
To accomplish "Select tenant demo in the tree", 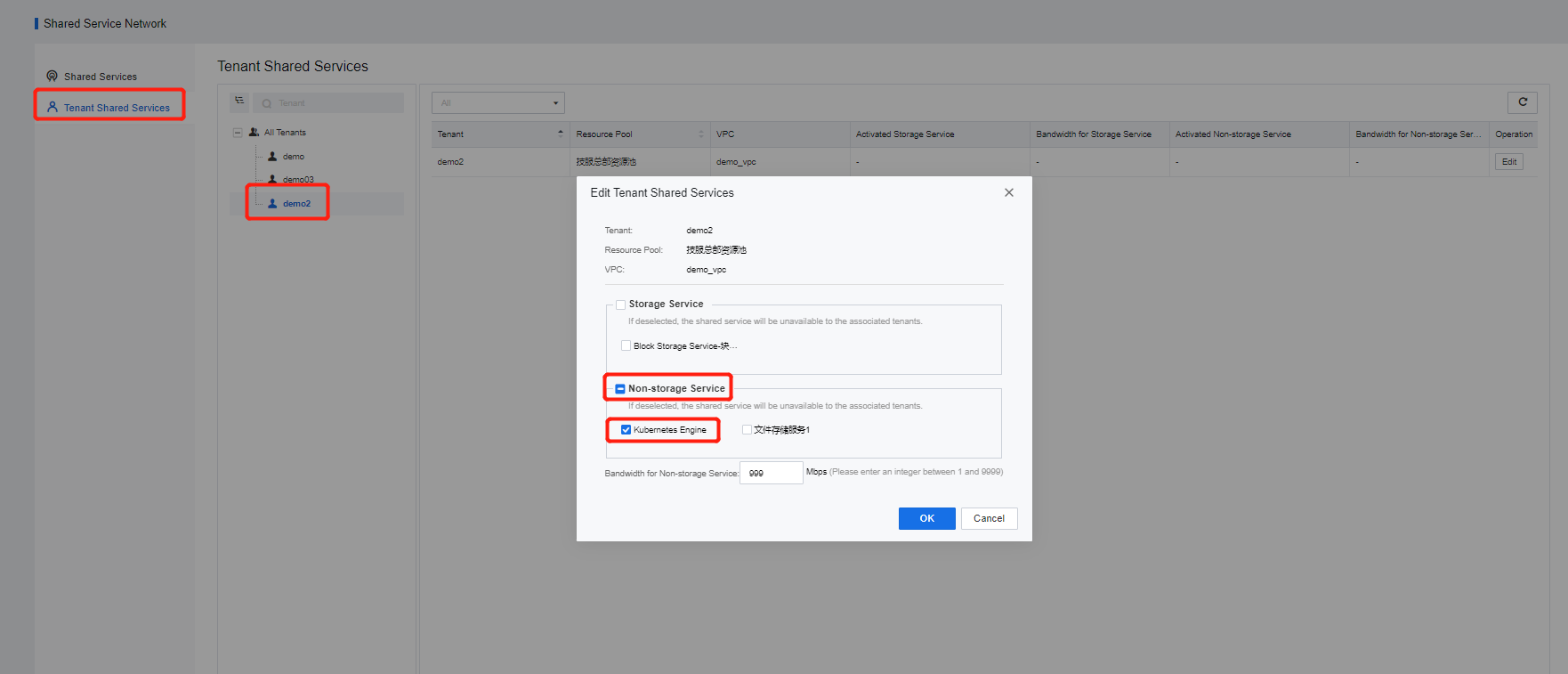I will [294, 157].
